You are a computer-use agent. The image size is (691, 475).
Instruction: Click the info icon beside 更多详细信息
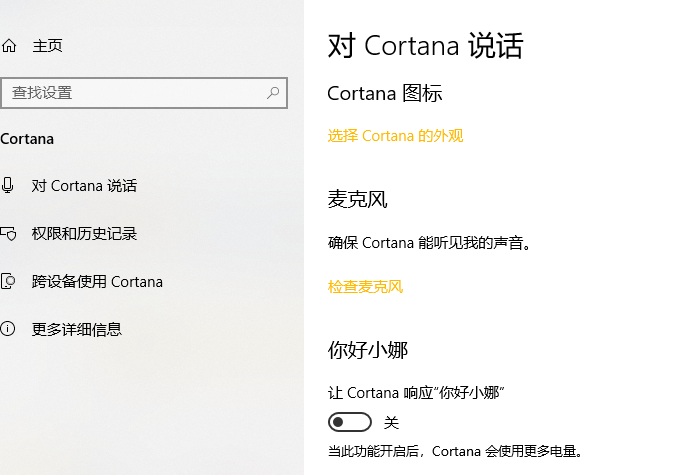click(x=9, y=329)
